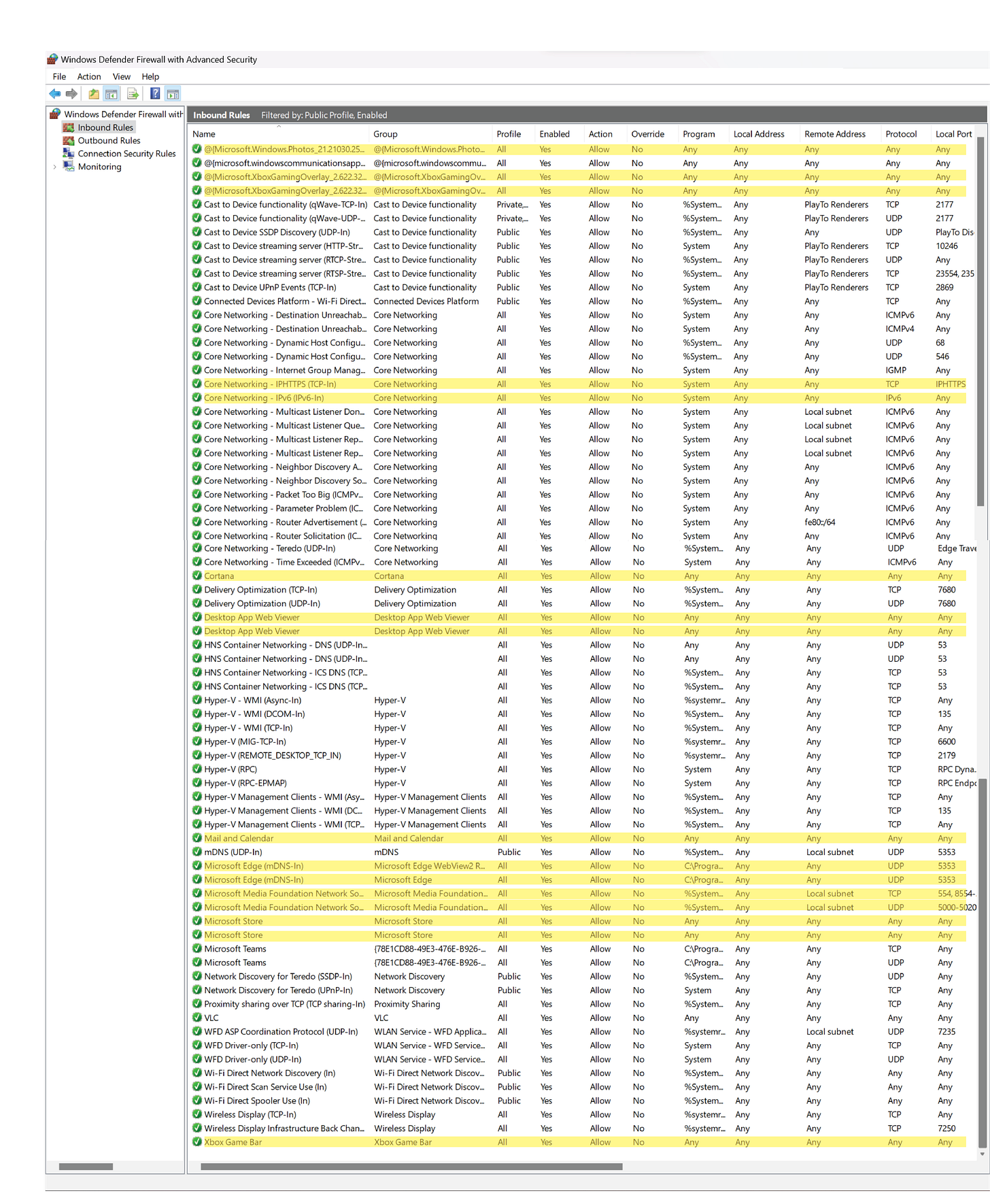Screen dimensions: 990x1204
Task: Select Monitoring in the console tree
Action: 99,167
